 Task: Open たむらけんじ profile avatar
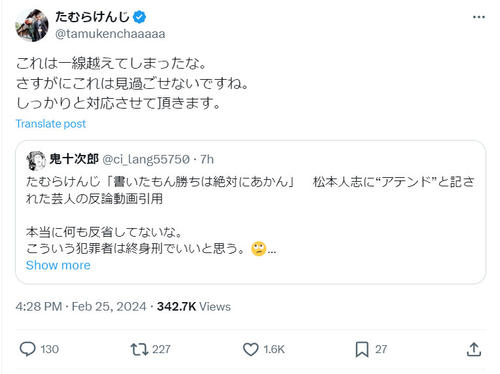[x=32, y=25]
